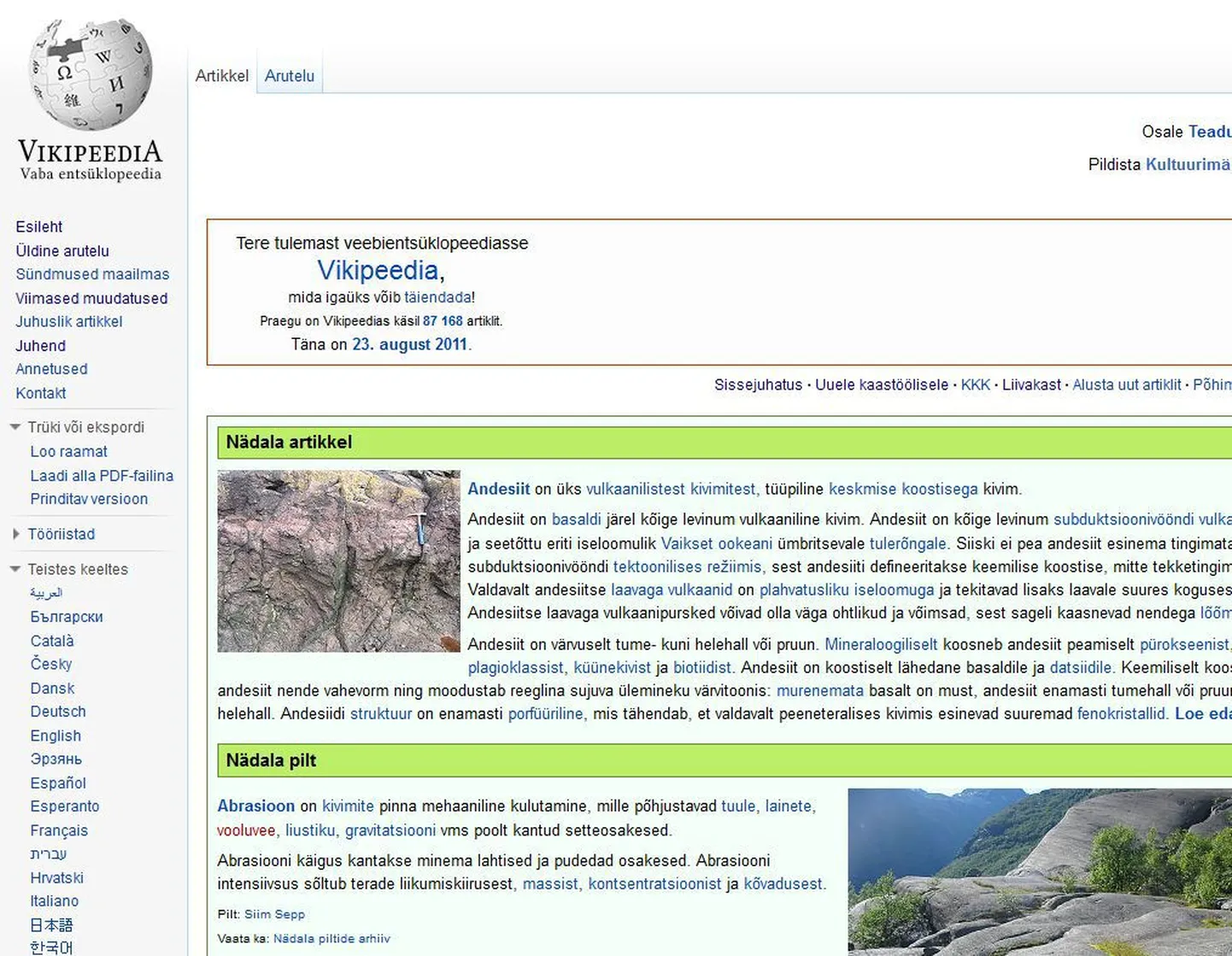Click the Kultuurimä link at top
Screen dimensions: 1232x956
pyautogui.click(x=1188, y=164)
